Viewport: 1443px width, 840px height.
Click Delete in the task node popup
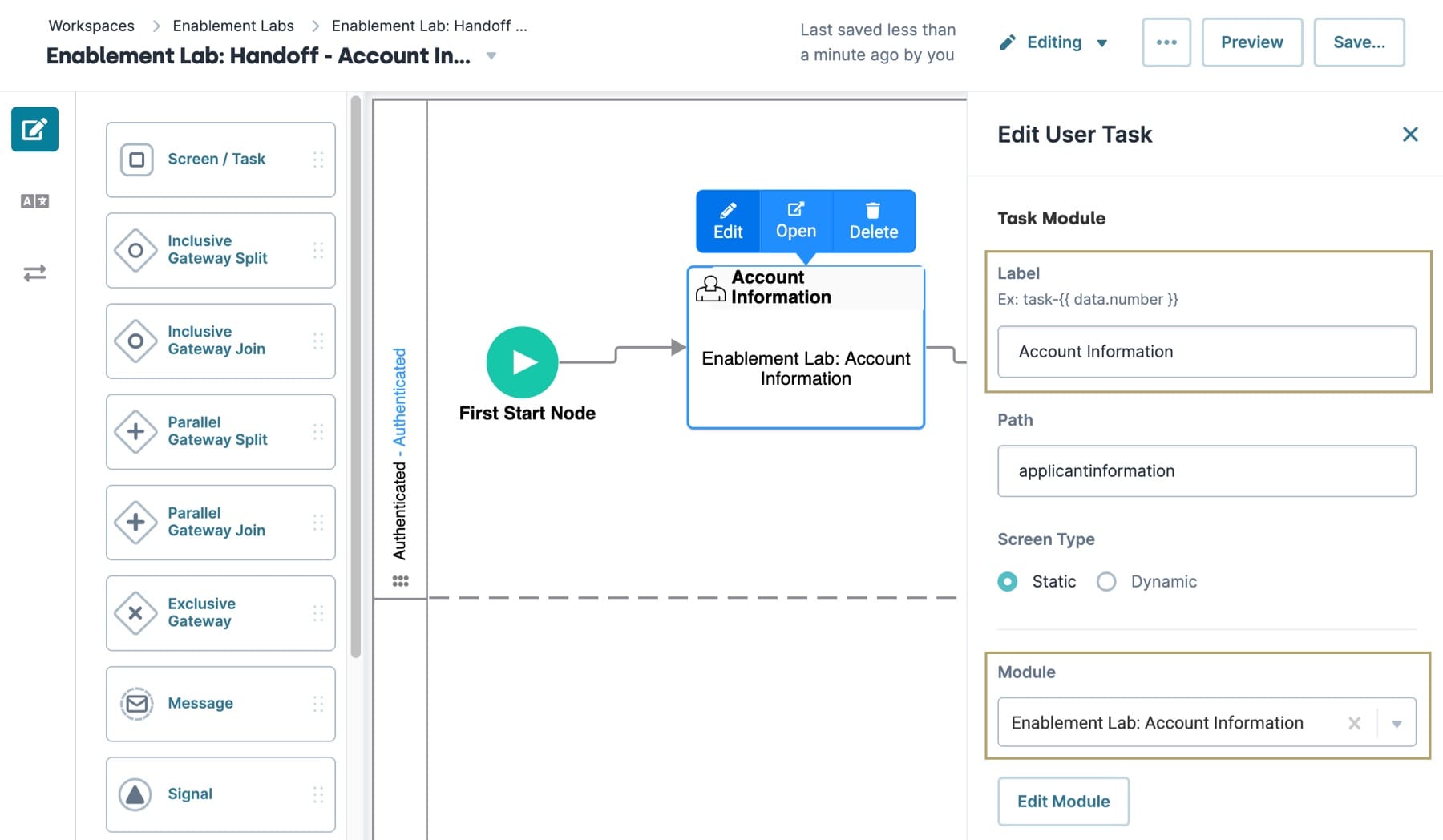pyautogui.click(x=874, y=221)
